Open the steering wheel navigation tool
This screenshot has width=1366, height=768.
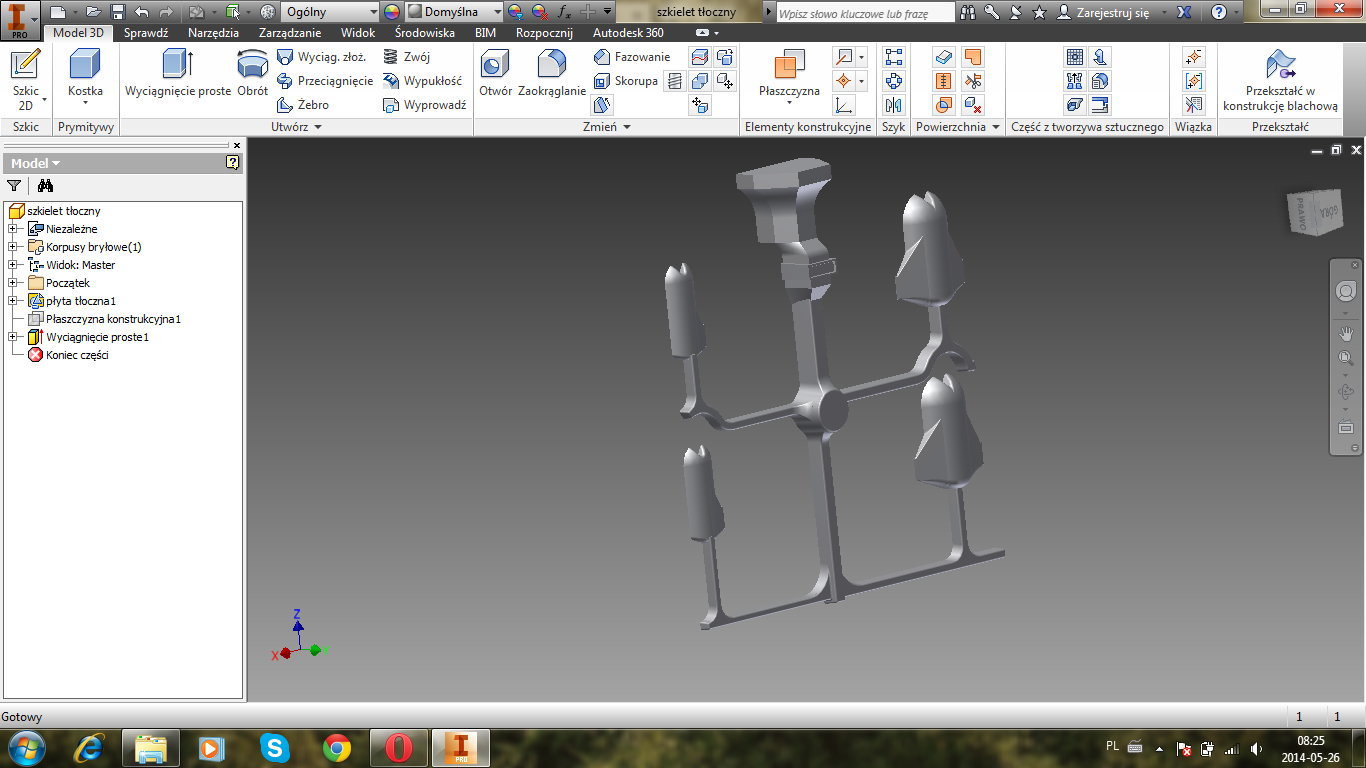coord(1345,291)
